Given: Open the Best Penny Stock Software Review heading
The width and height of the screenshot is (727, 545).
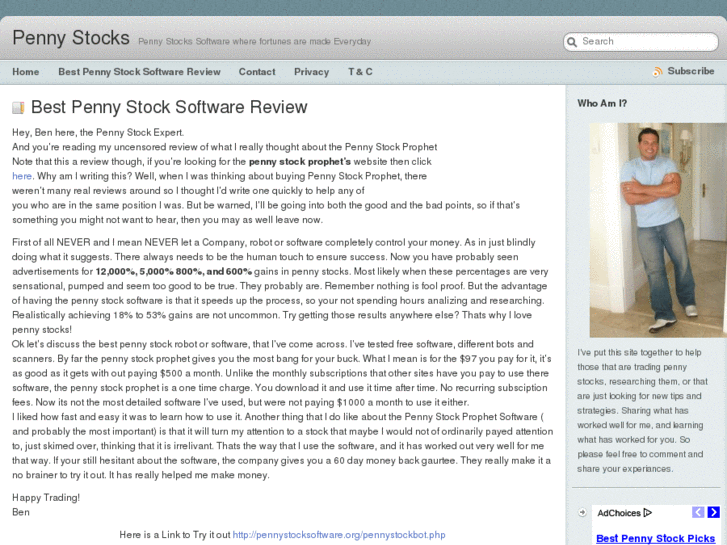Looking at the screenshot, I should pos(169,107).
